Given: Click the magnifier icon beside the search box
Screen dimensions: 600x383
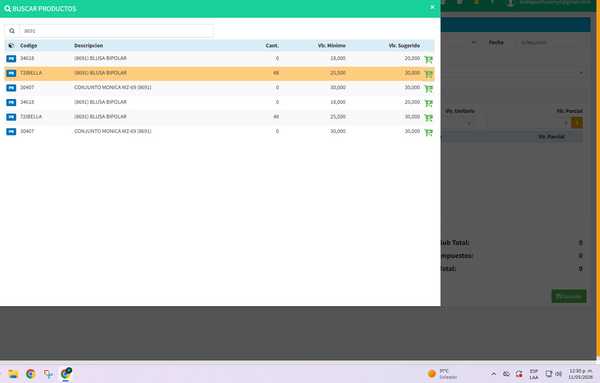Looking at the screenshot, I should pyautogui.click(x=12, y=31).
